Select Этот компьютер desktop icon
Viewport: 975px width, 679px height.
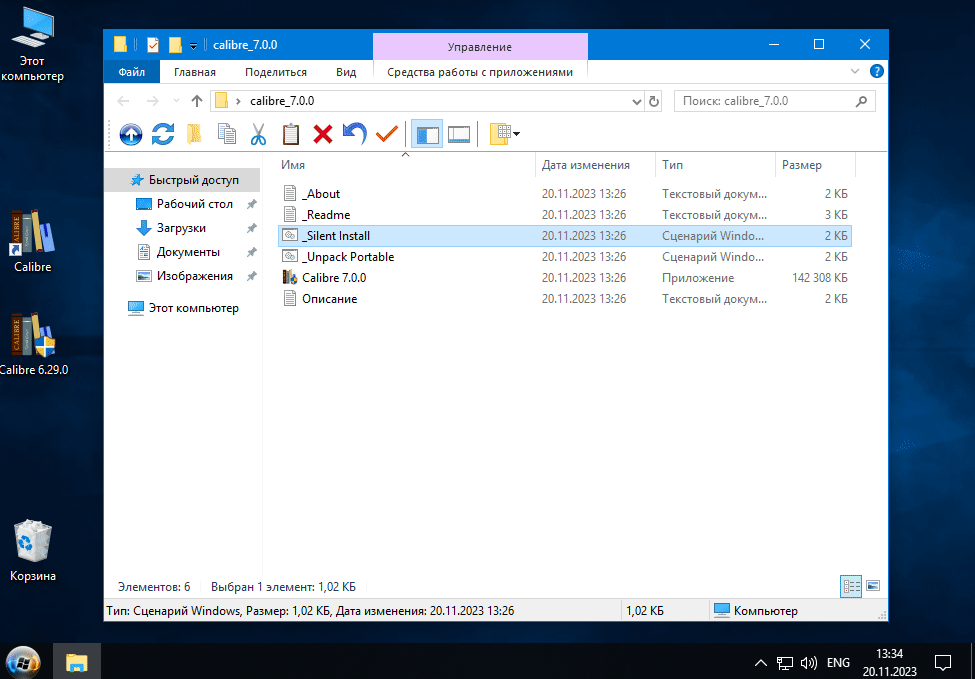tap(33, 47)
